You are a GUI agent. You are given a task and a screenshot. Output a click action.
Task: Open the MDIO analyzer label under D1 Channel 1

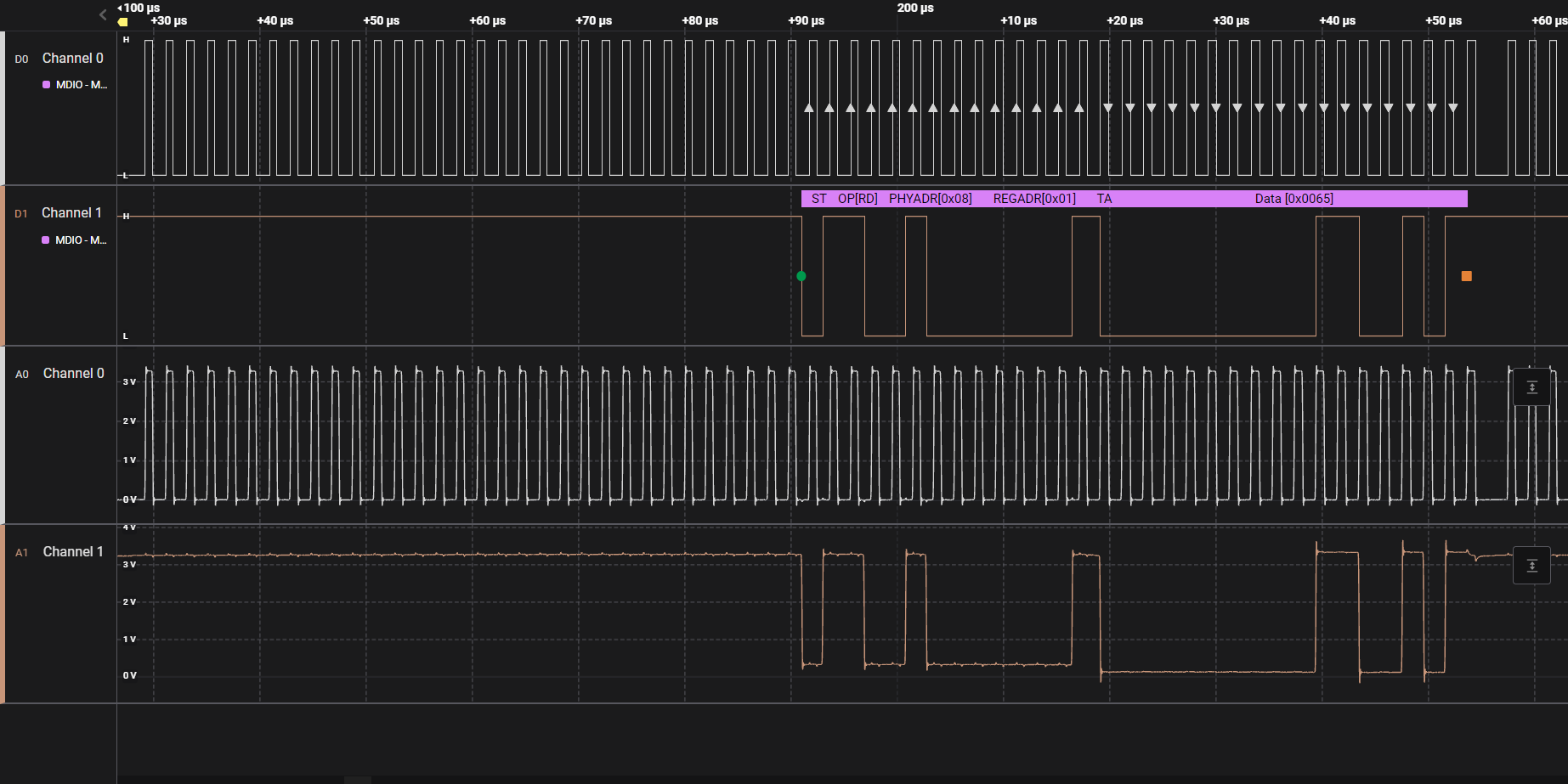(81, 240)
